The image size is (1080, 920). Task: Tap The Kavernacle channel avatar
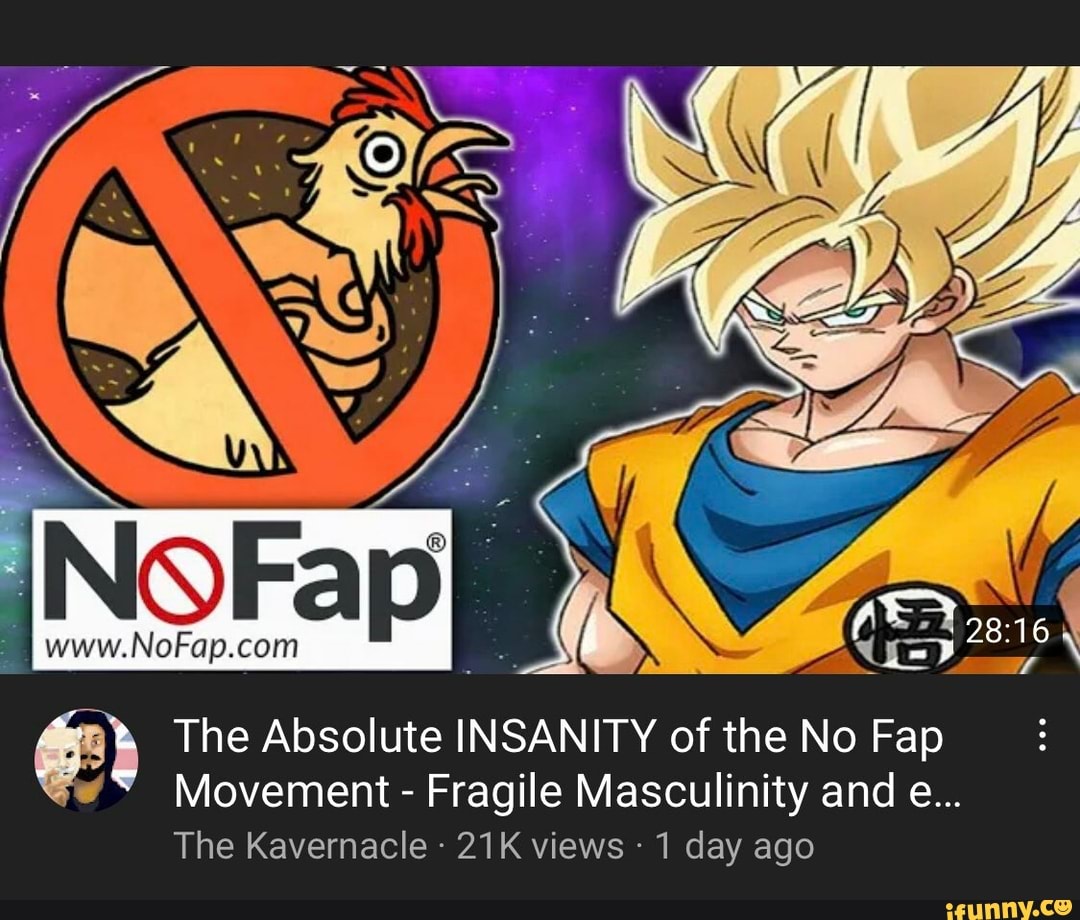[x=86, y=760]
